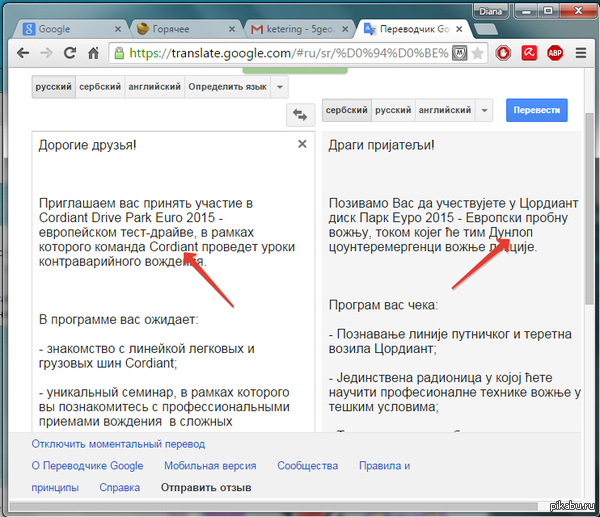Expand the target language dropdown arrow
600x517 pixels.
point(485,110)
